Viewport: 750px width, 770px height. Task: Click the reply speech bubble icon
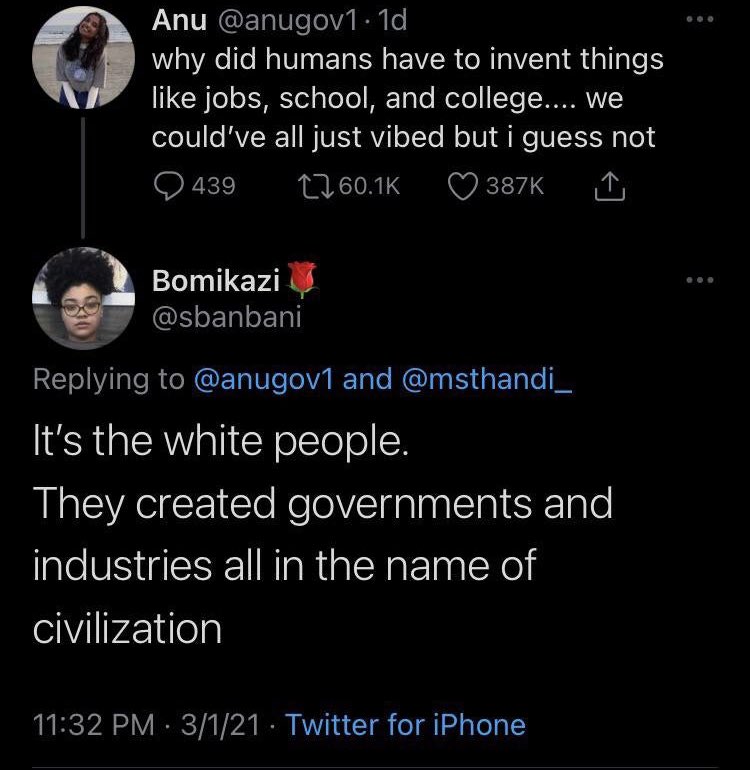point(167,186)
